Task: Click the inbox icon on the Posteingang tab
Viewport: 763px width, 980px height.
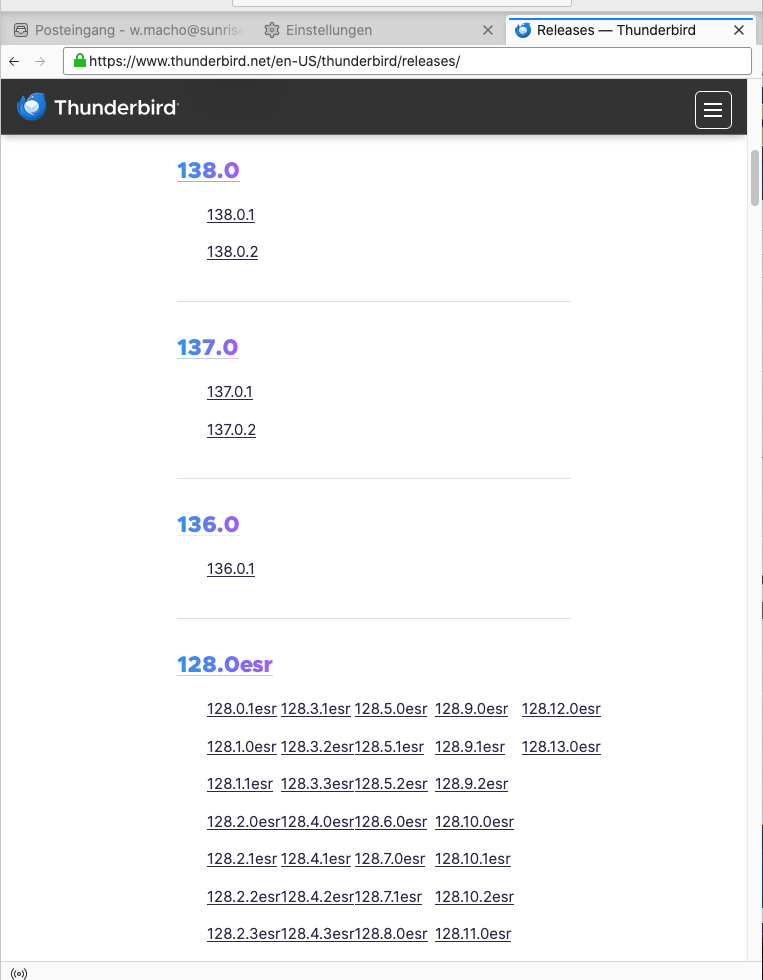Action: coord(21,31)
